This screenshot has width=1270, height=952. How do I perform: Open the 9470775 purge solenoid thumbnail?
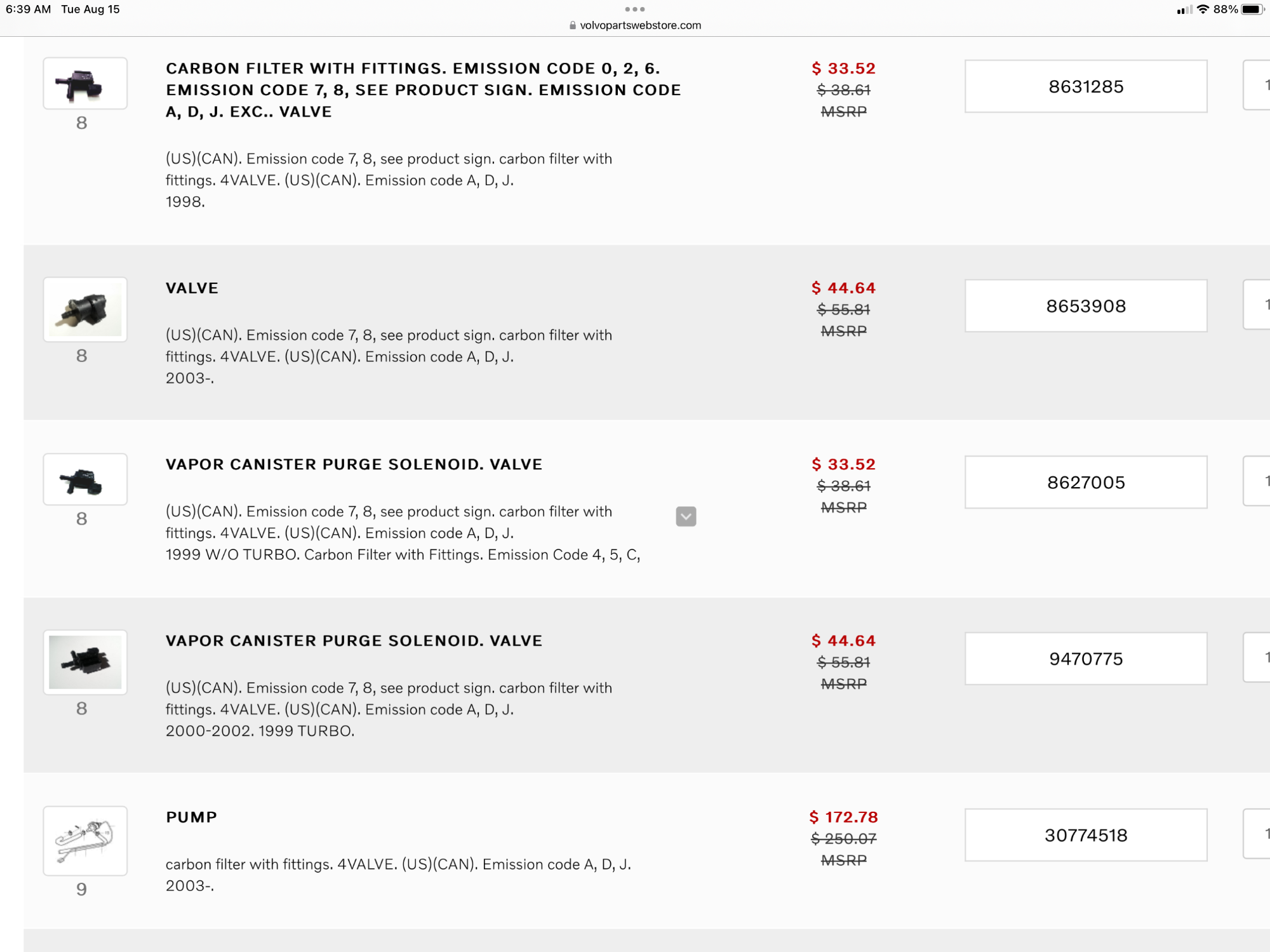pyautogui.click(x=85, y=662)
